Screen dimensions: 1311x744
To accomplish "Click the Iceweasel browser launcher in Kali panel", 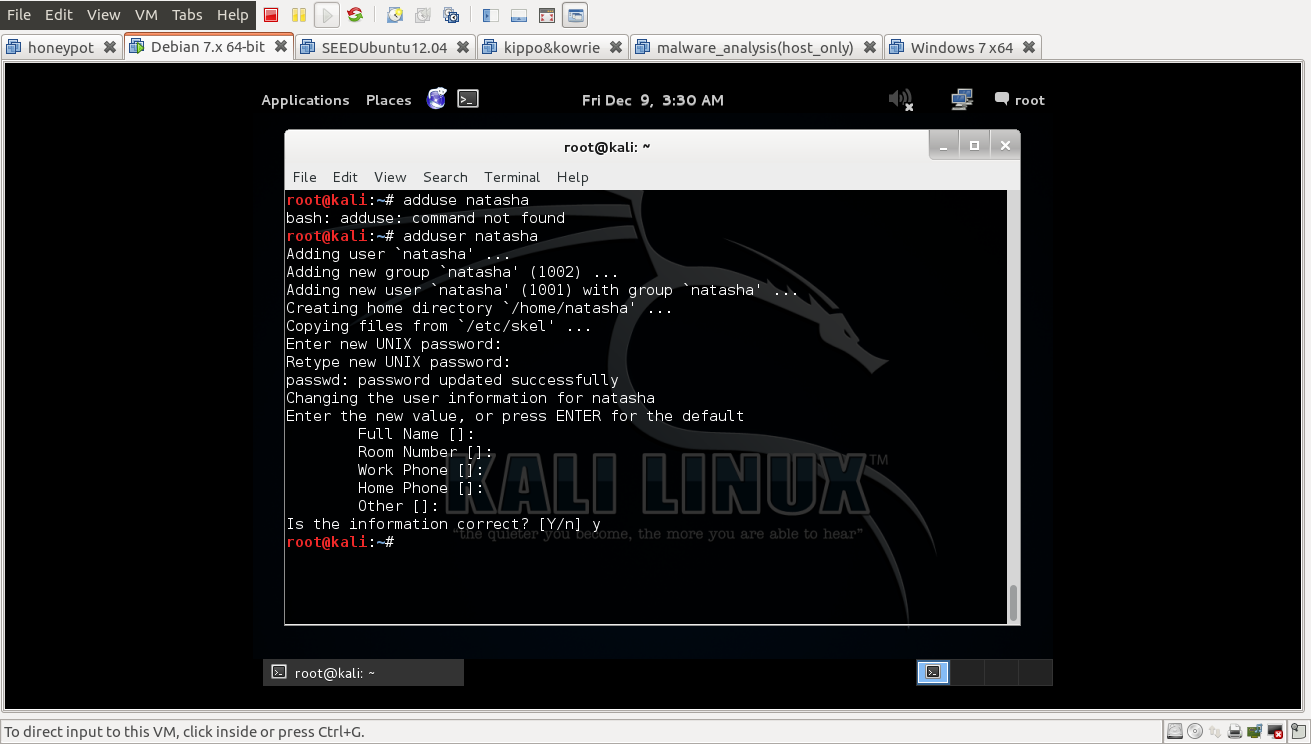I will tap(437, 99).
